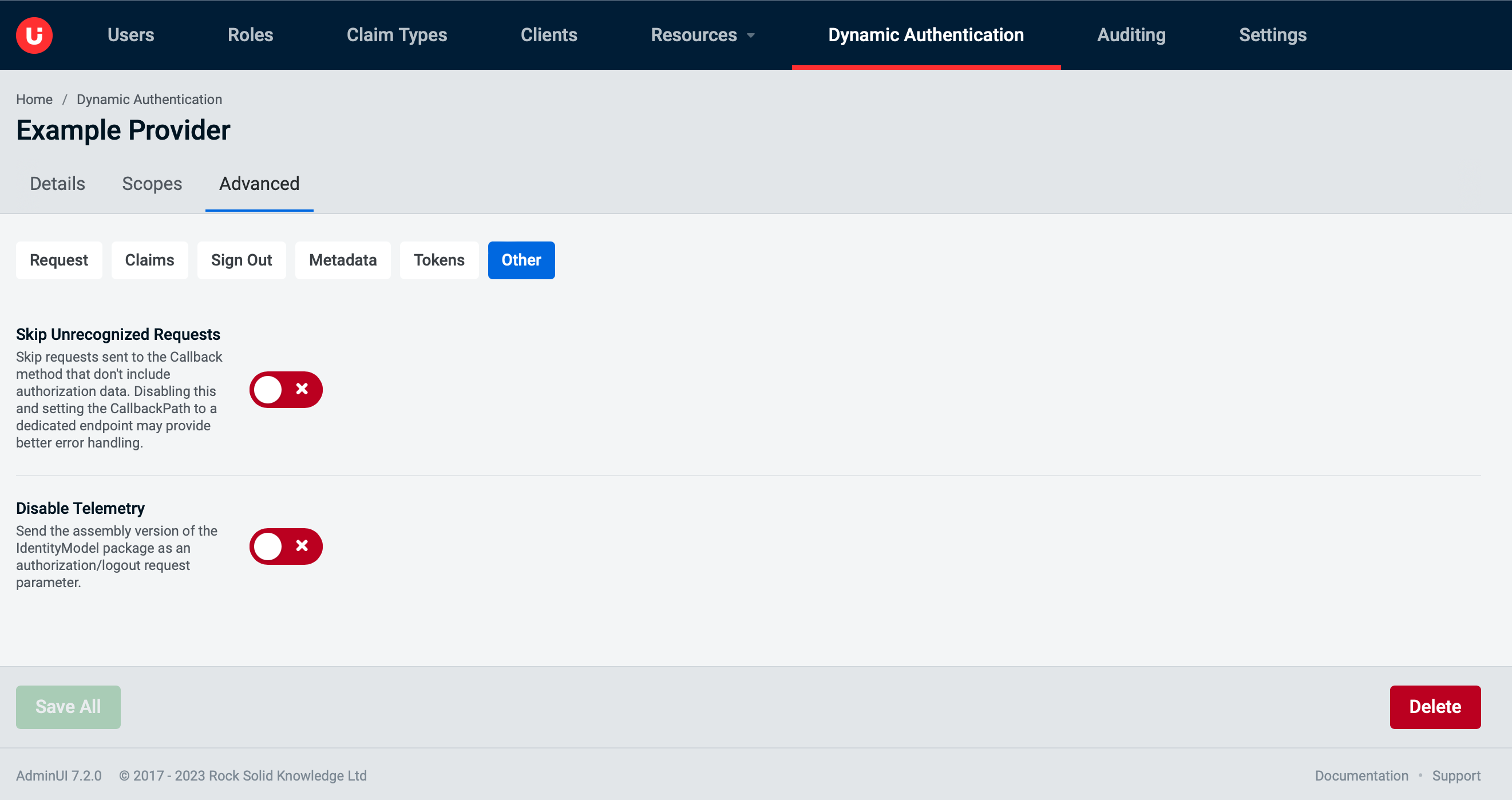
Task: Click the Save All button
Action: [x=68, y=706]
